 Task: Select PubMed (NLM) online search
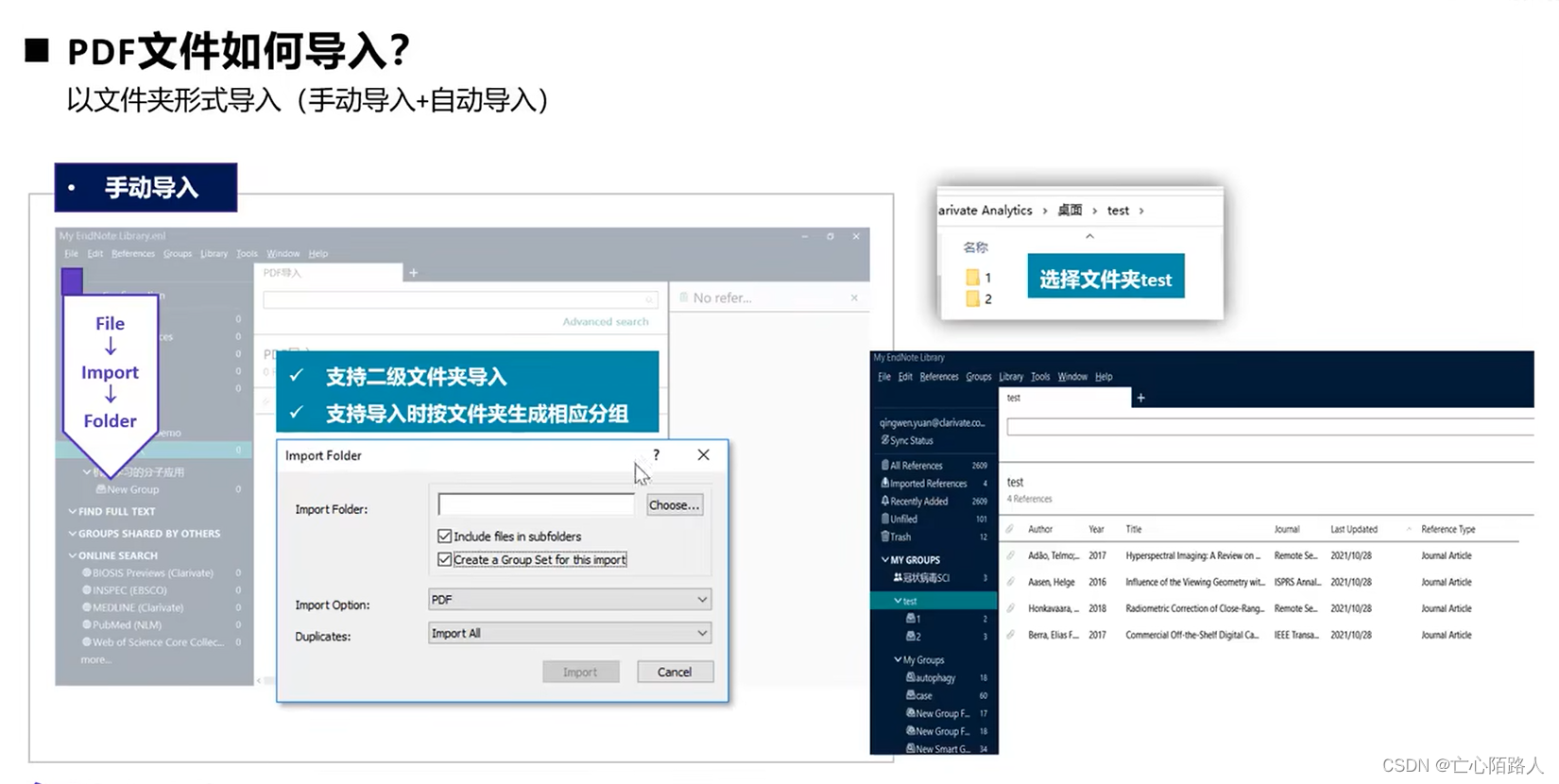tap(122, 624)
